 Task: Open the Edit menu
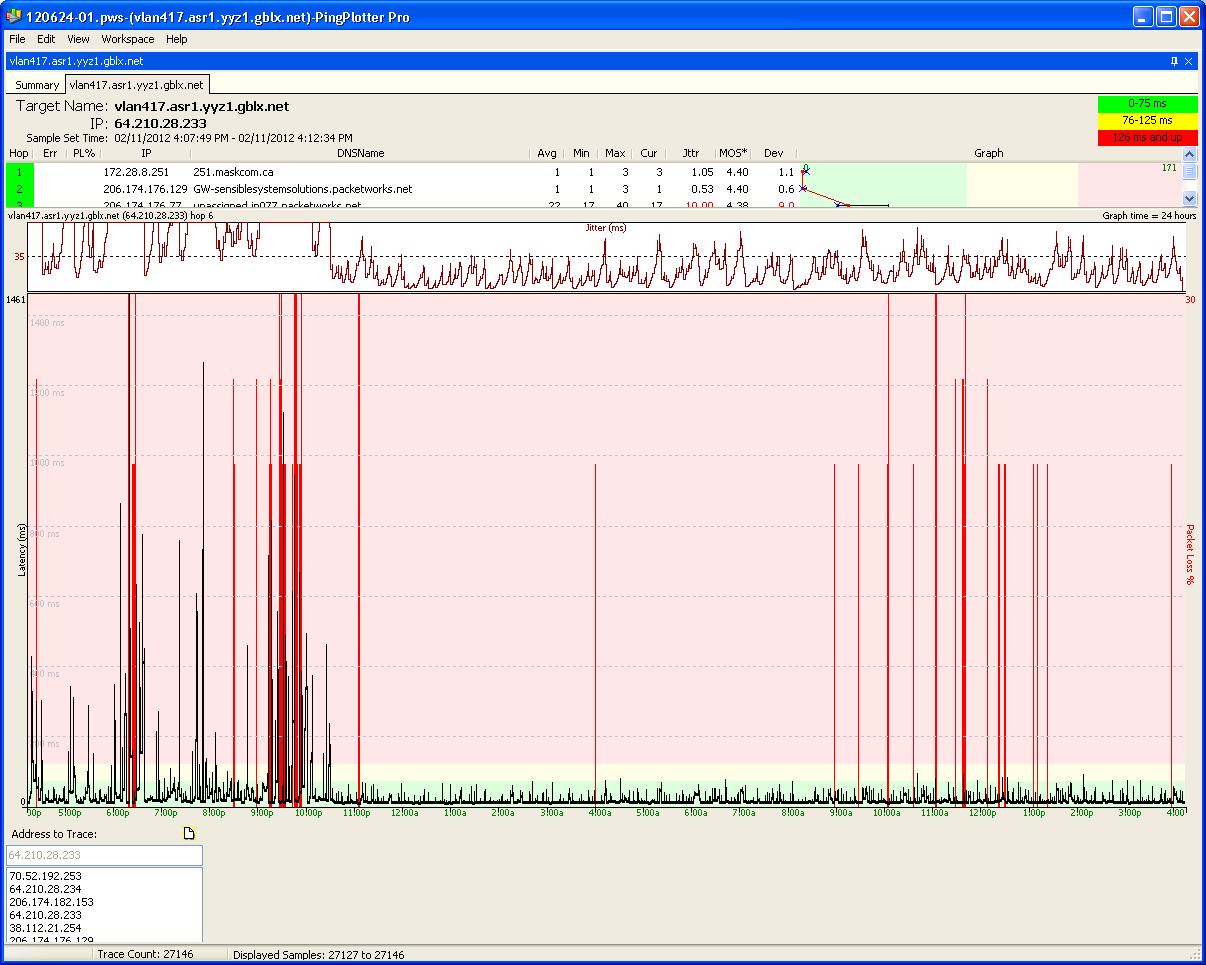46,39
